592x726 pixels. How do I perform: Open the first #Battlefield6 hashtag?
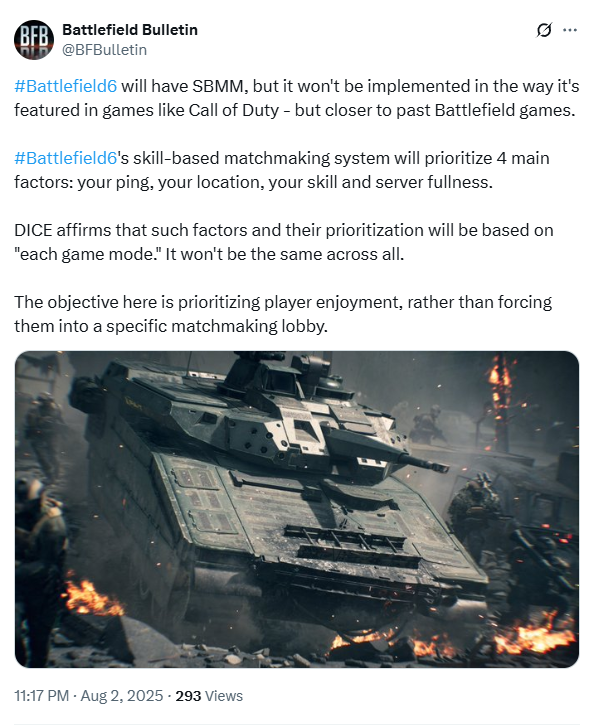[x=66, y=86]
